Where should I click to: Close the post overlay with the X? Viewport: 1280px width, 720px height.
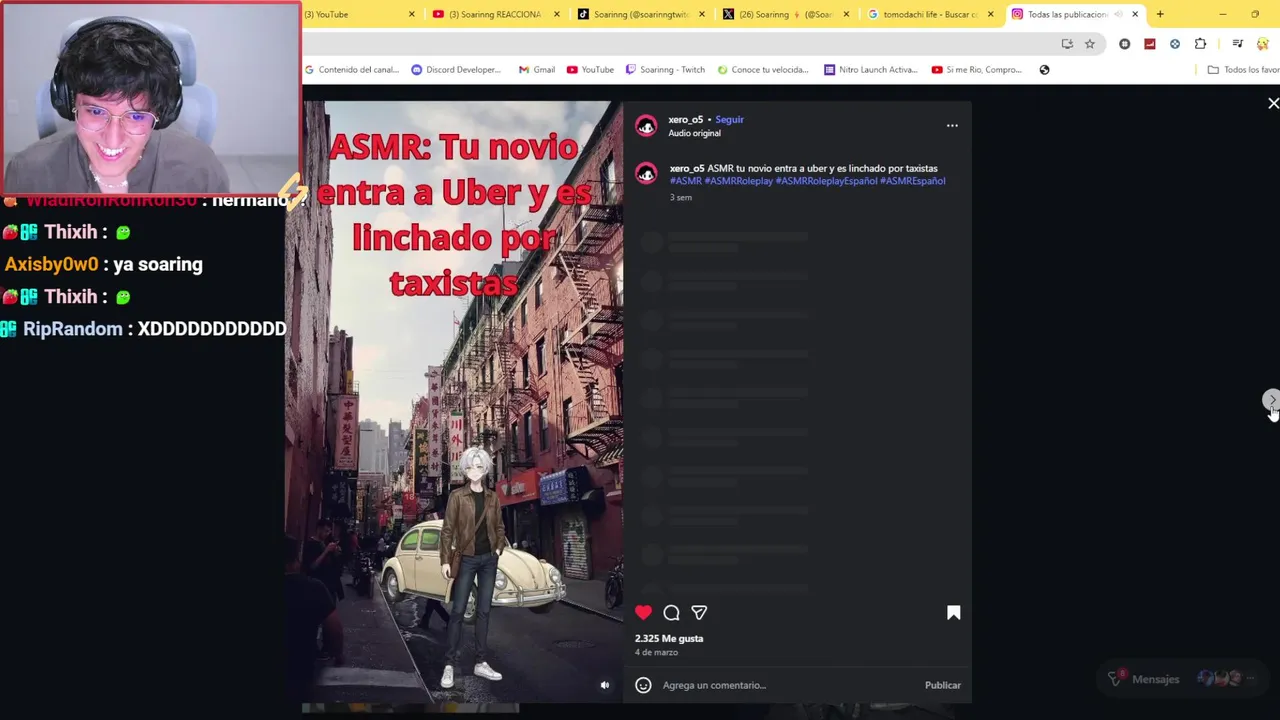click(x=1273, y=103)
